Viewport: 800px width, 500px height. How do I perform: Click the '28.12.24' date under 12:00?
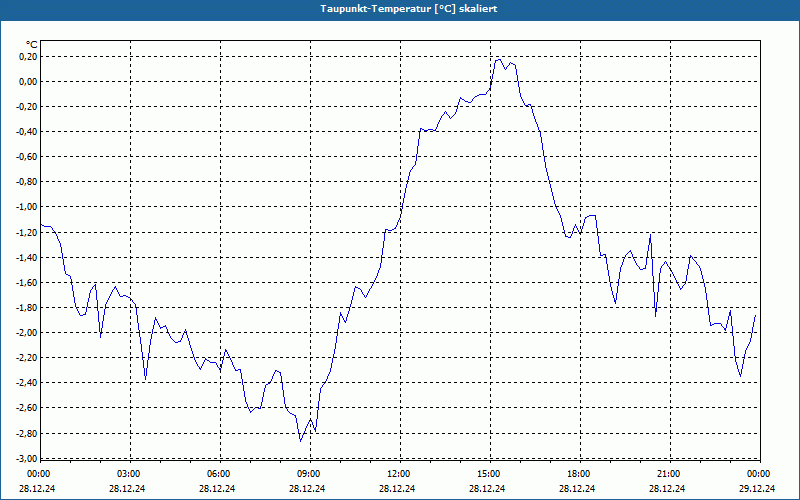coord(397,488)
